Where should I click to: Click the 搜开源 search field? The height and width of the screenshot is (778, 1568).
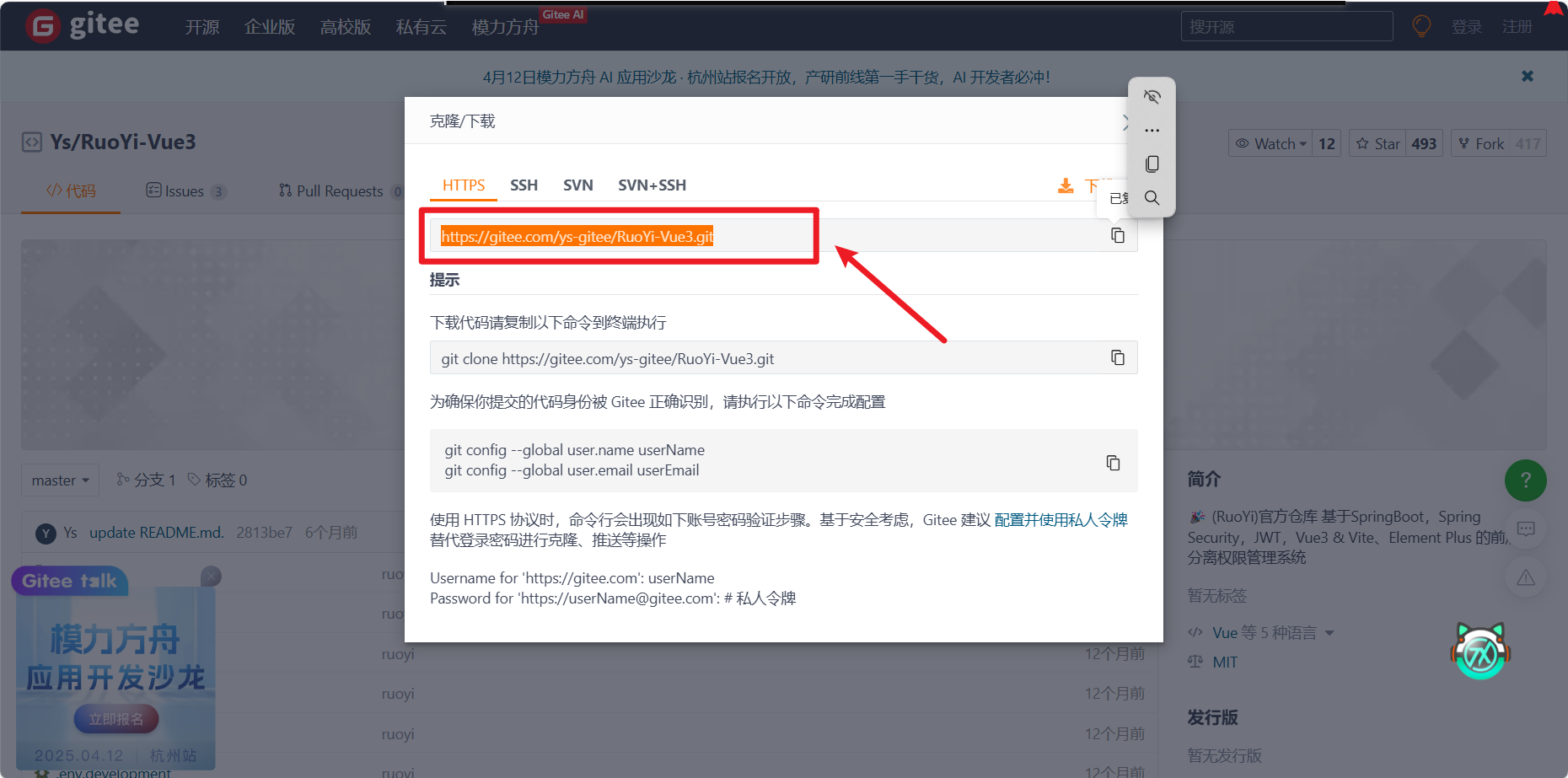coord(1286,26)
